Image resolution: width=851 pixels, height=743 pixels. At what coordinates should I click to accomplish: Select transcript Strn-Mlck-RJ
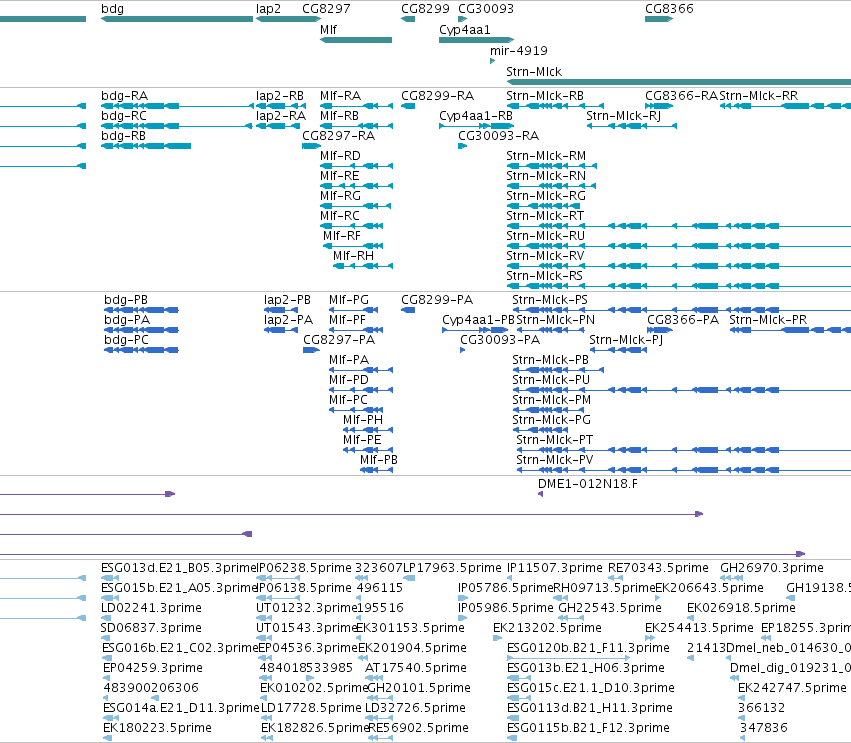624,116
